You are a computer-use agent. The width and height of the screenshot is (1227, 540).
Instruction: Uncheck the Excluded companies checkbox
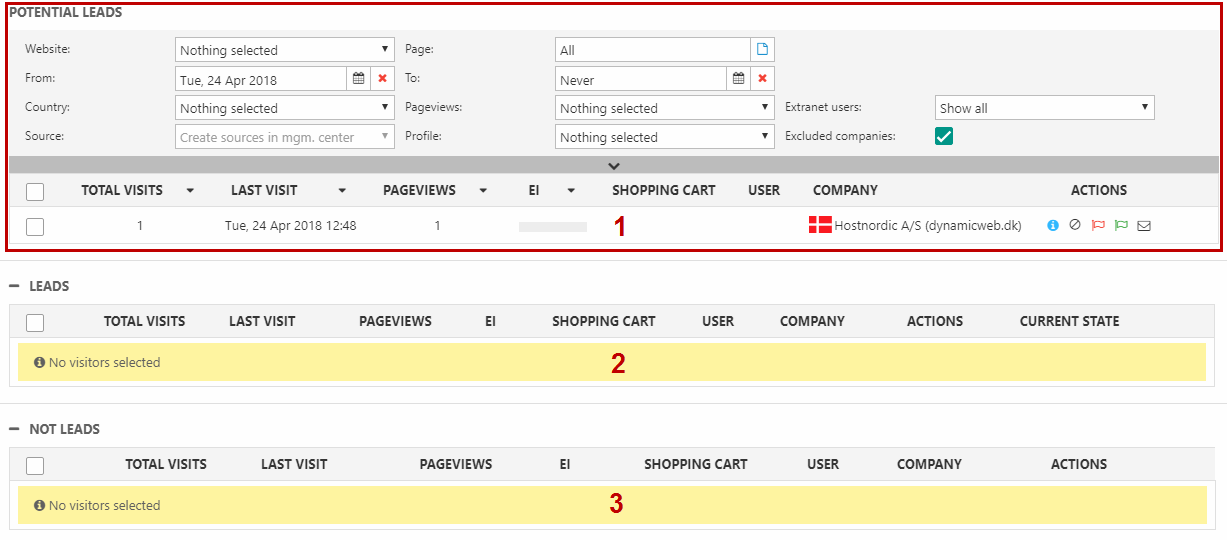(943, 136)
